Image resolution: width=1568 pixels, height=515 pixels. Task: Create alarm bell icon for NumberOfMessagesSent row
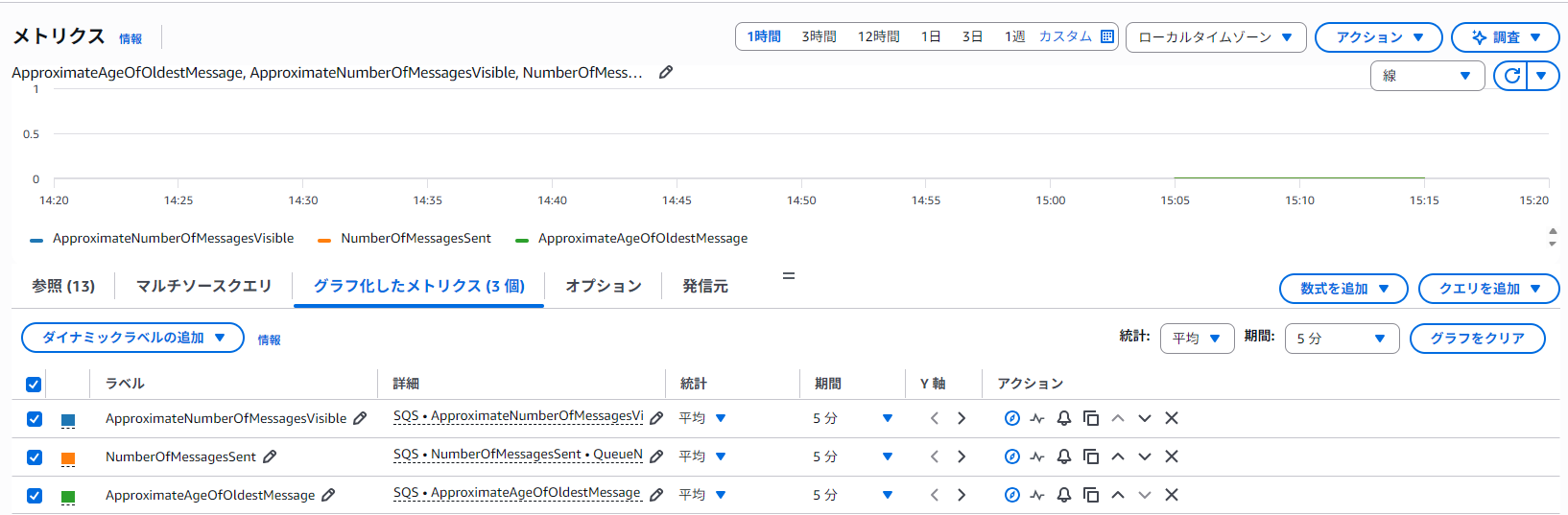coord(1064,456)
